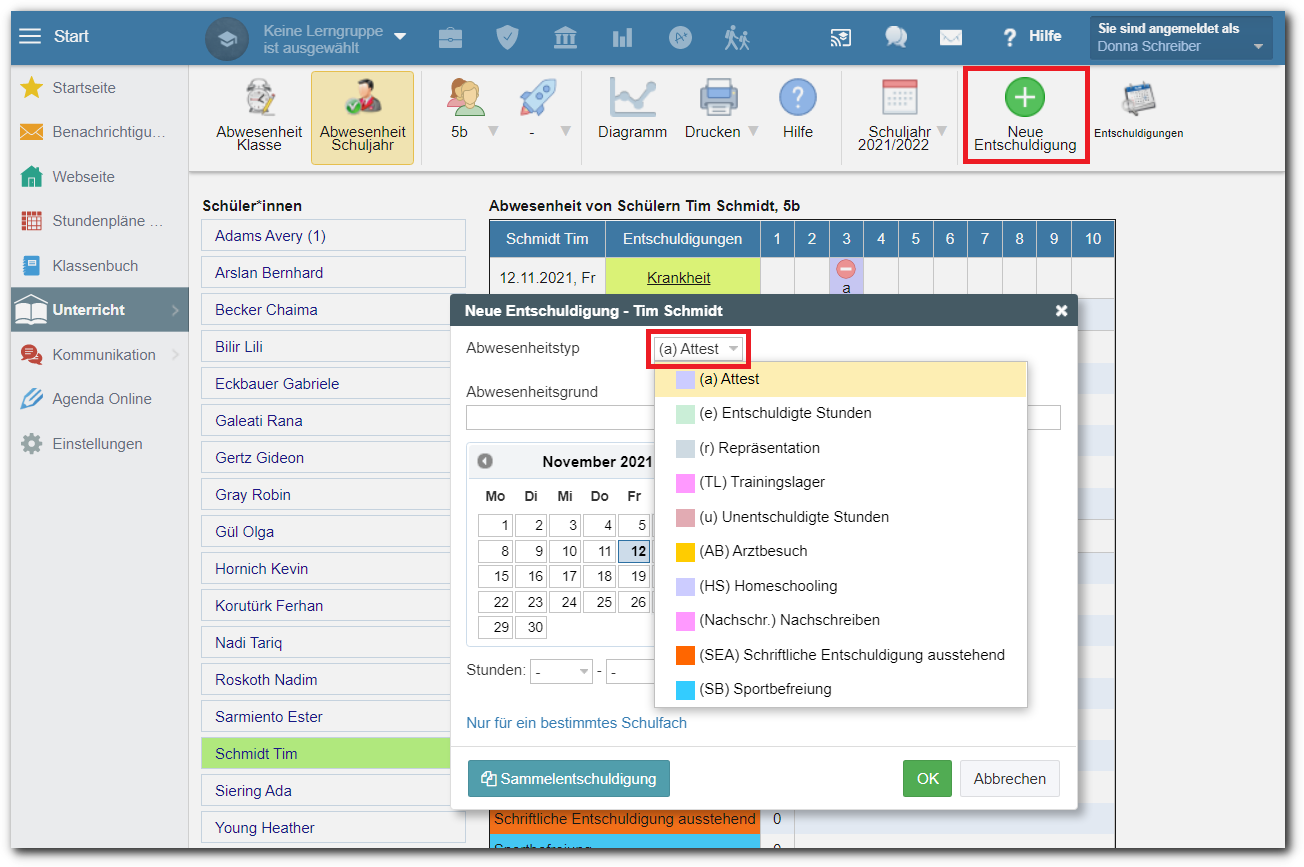This screenshot has width=1304, height=867.
Task: Open the mail envelope icon in header
Action: [950, 37]
